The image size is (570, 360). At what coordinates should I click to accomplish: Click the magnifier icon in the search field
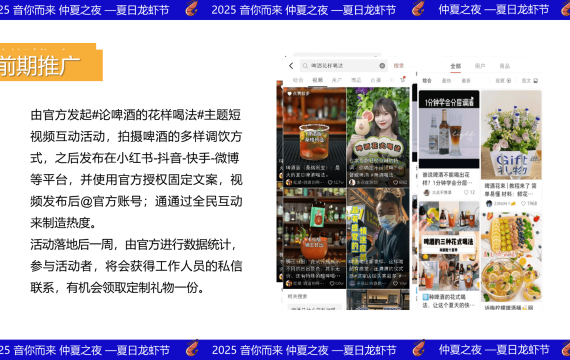click(x=305, y=66)
